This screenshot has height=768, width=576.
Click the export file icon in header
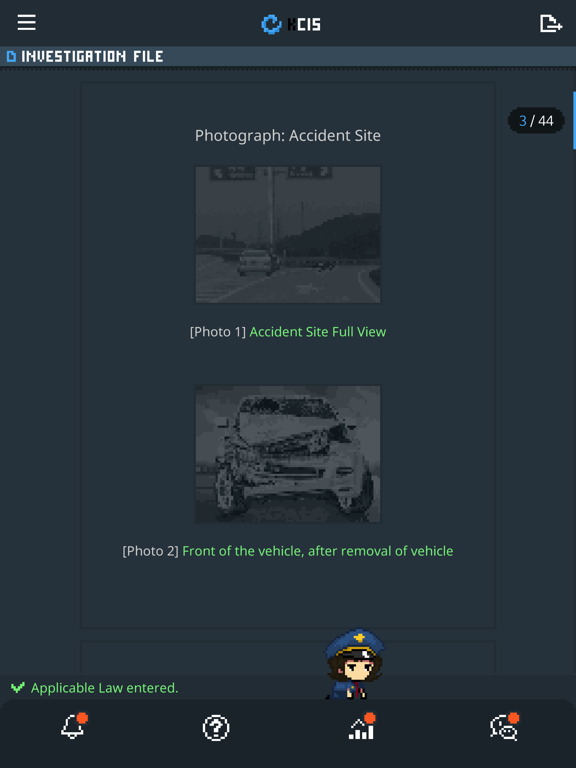[x=551, y=23]
